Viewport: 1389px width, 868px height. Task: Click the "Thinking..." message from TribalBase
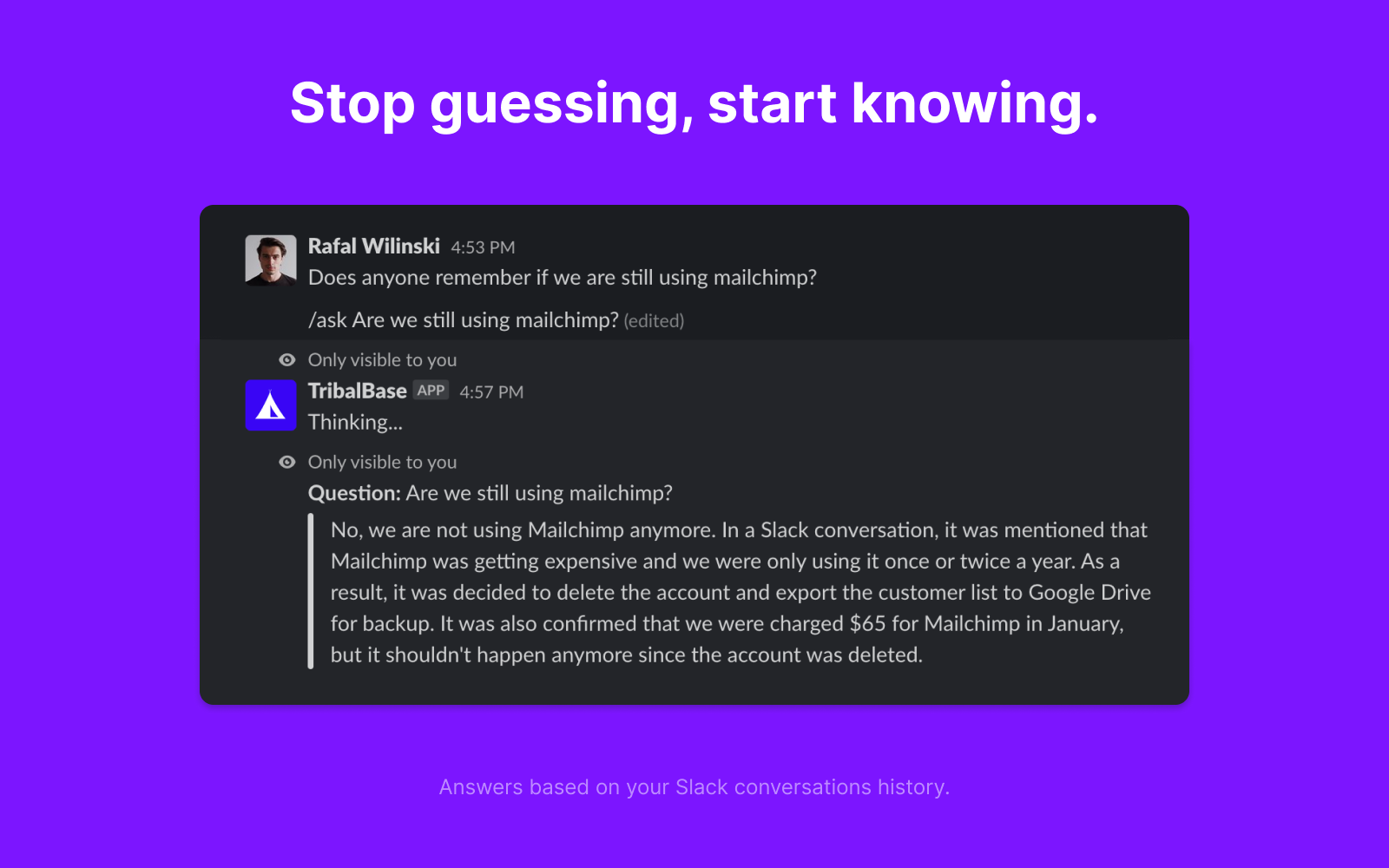[x=355, y=423]
